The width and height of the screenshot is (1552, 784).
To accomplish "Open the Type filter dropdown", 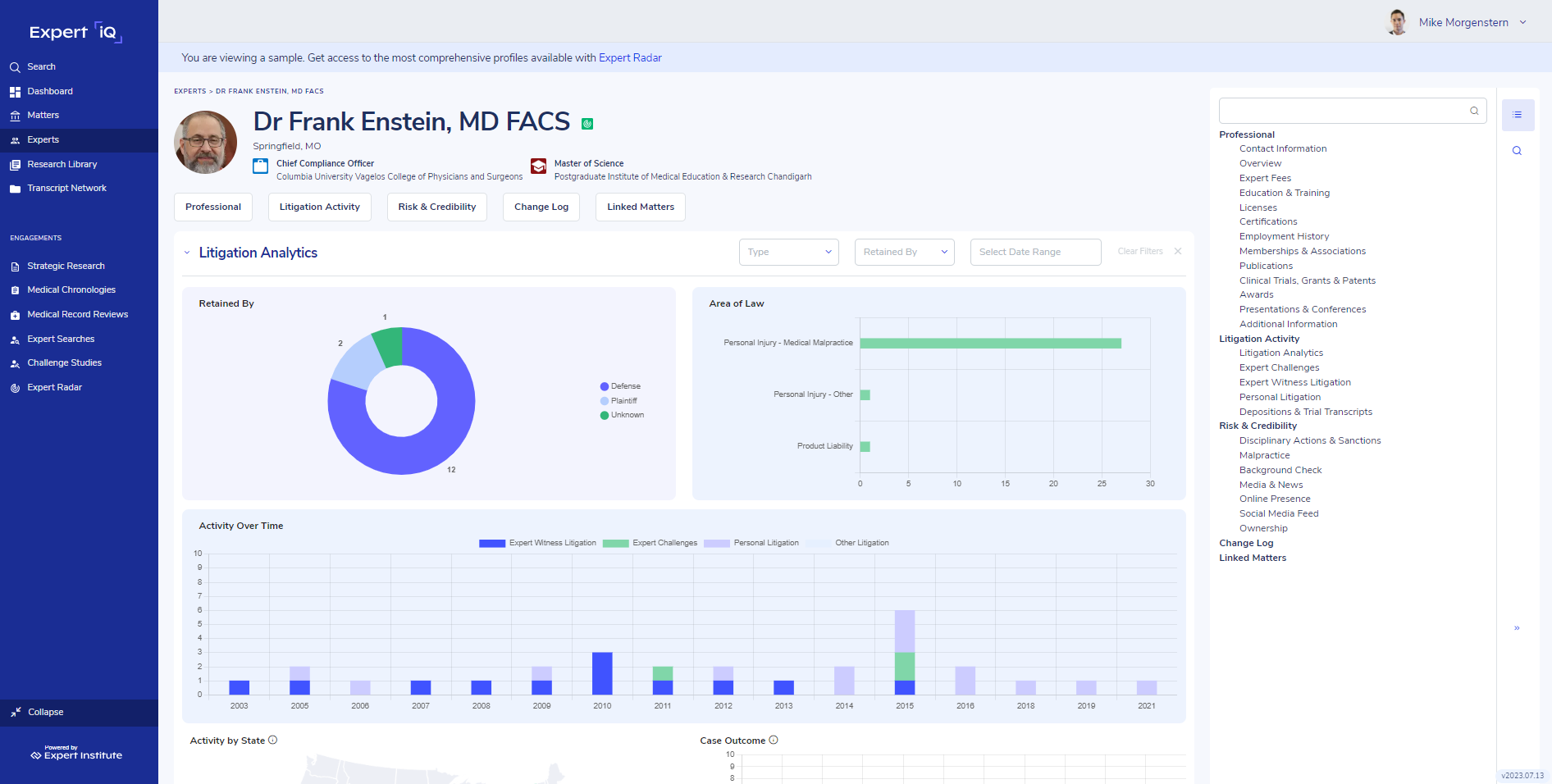I will pos(788,252).
